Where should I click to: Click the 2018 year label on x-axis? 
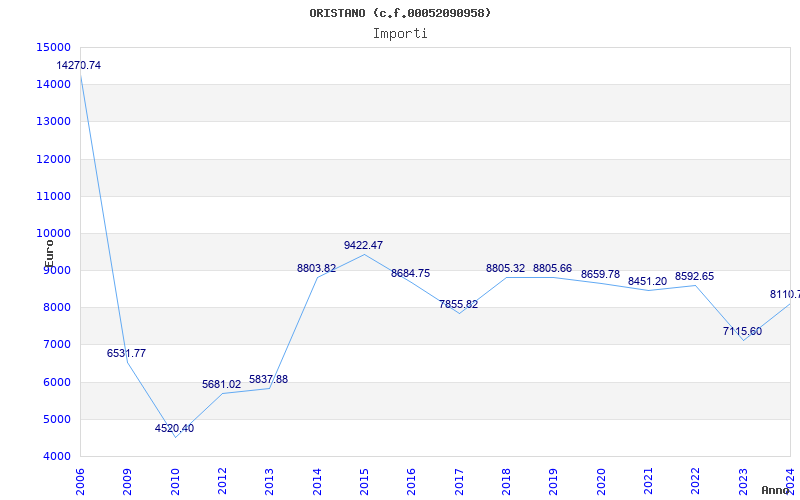click(x=506, y=481)
